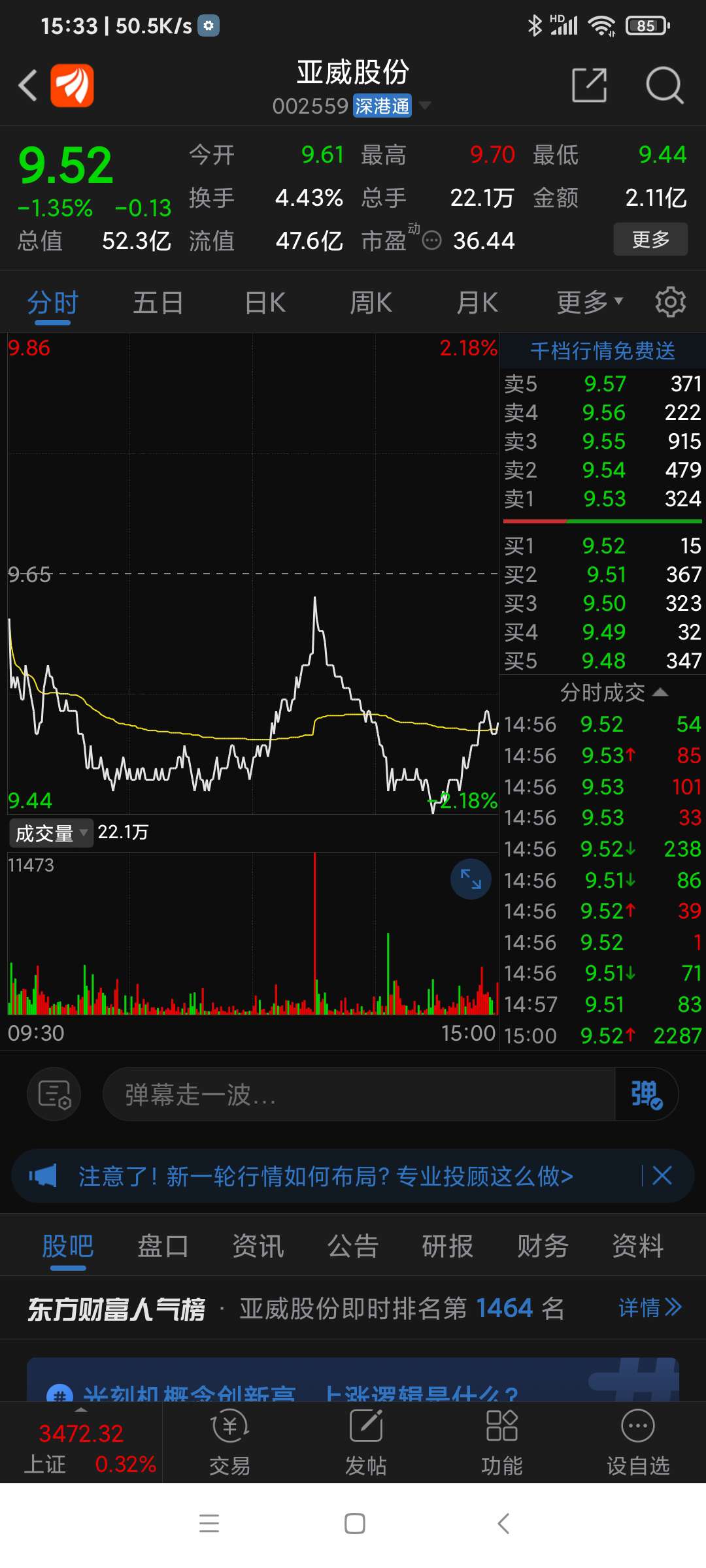Tap the 光刻机概念创新高 topic card
Image resolution: width=706 pixels, height=1568 pixels.
(x=353, y=1380)
